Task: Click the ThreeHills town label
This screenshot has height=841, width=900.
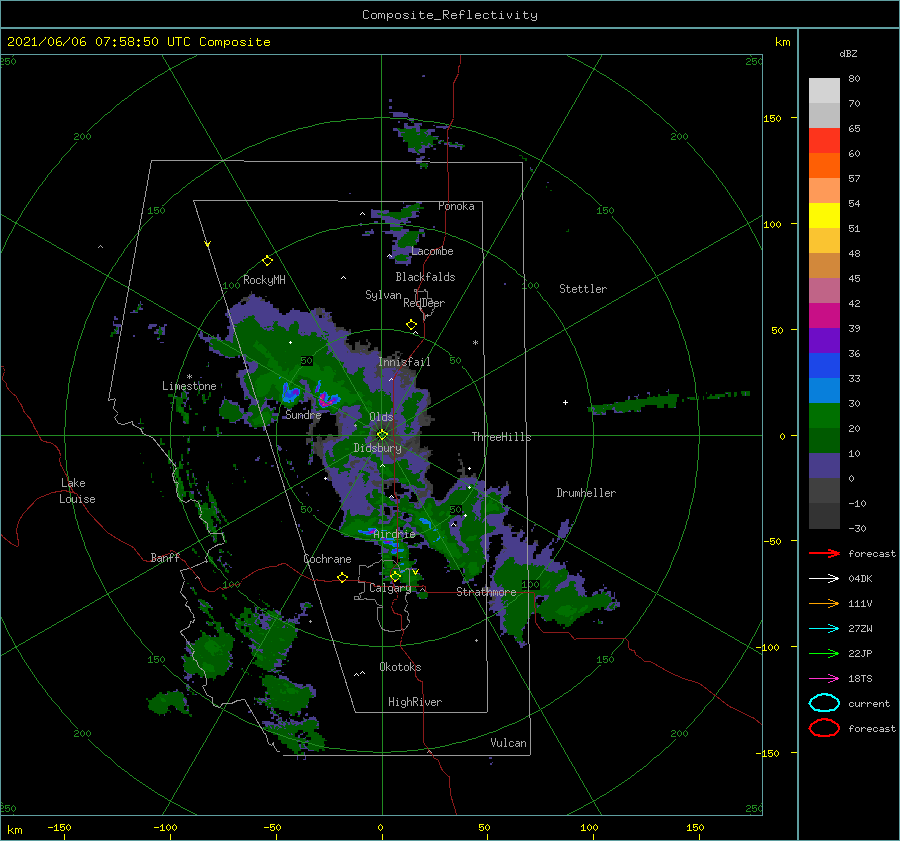Action: [x=501, y=437]
